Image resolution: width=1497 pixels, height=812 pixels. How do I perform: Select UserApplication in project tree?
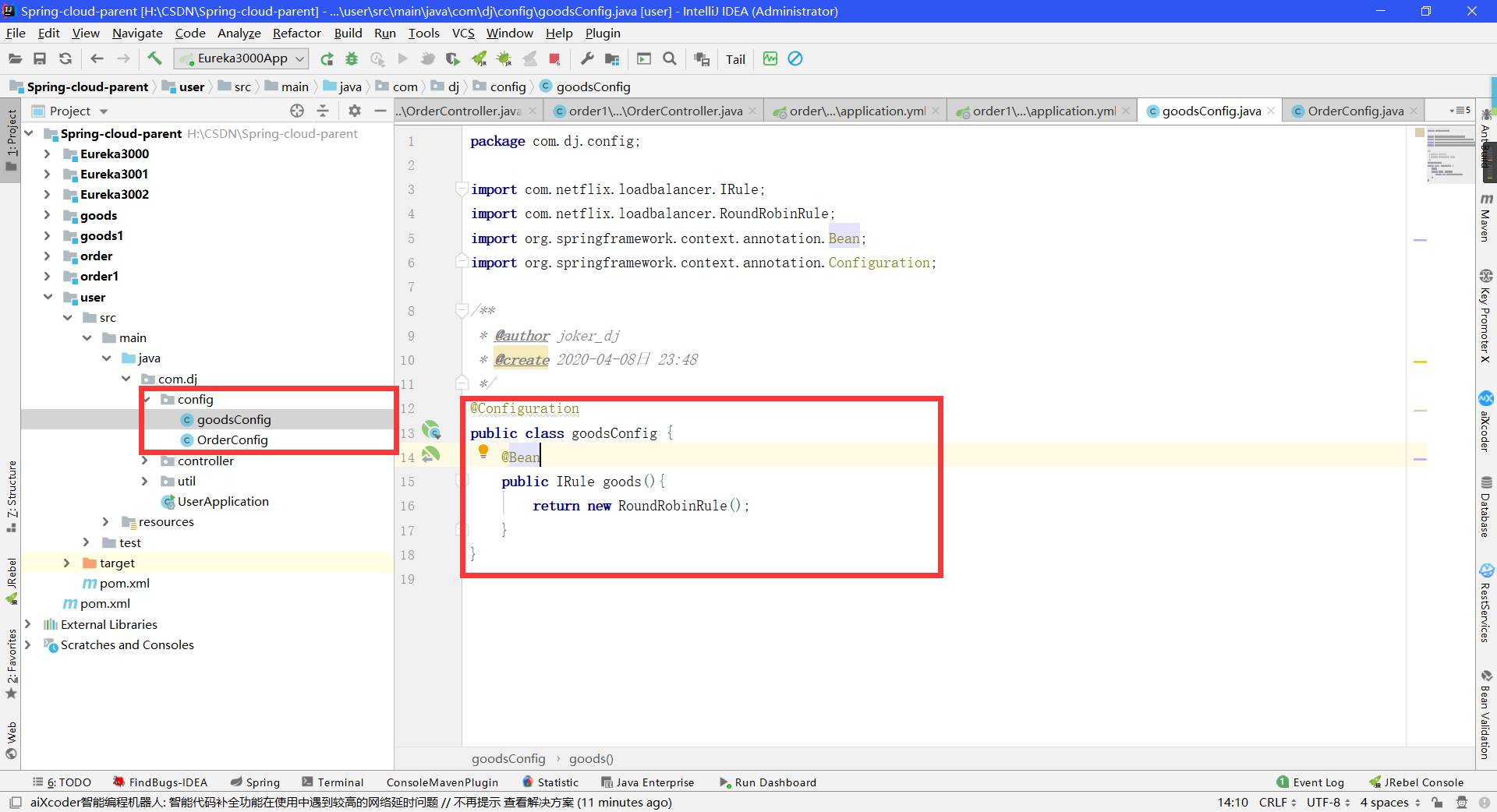pos(222,501)
